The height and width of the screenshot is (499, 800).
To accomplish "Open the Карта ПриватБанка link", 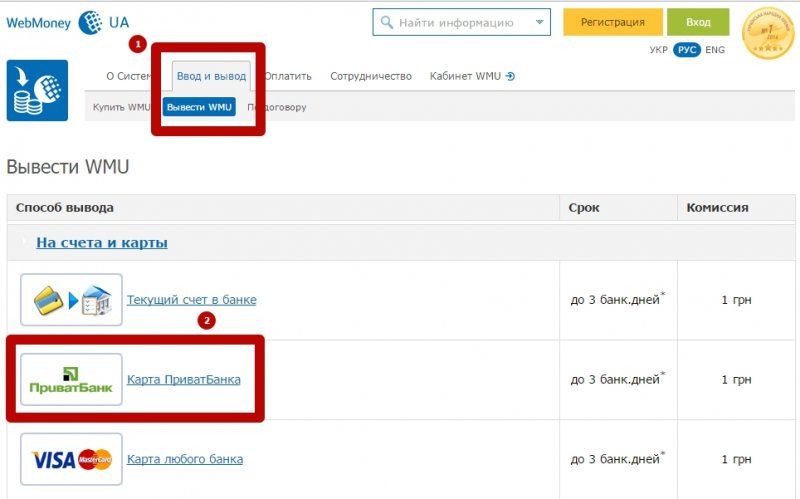I will [x=183, y=380].
